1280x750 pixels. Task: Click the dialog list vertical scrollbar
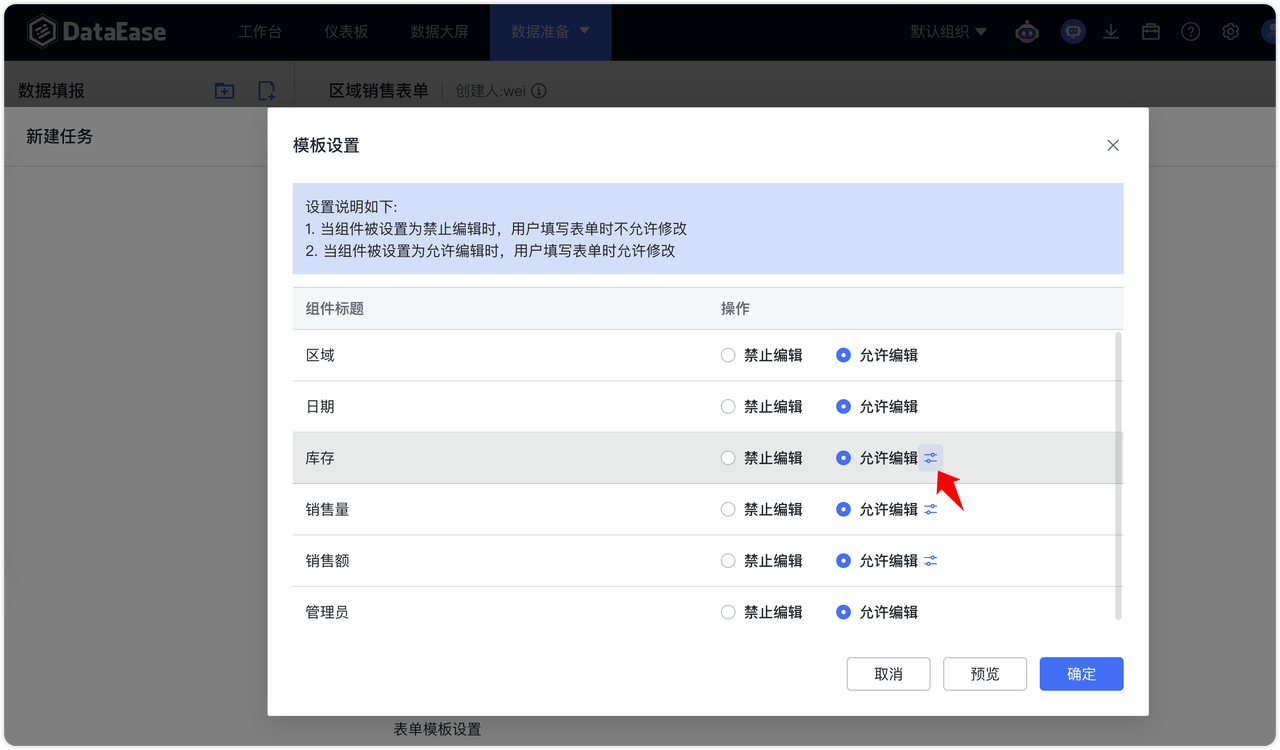[x=1118, y=476]
